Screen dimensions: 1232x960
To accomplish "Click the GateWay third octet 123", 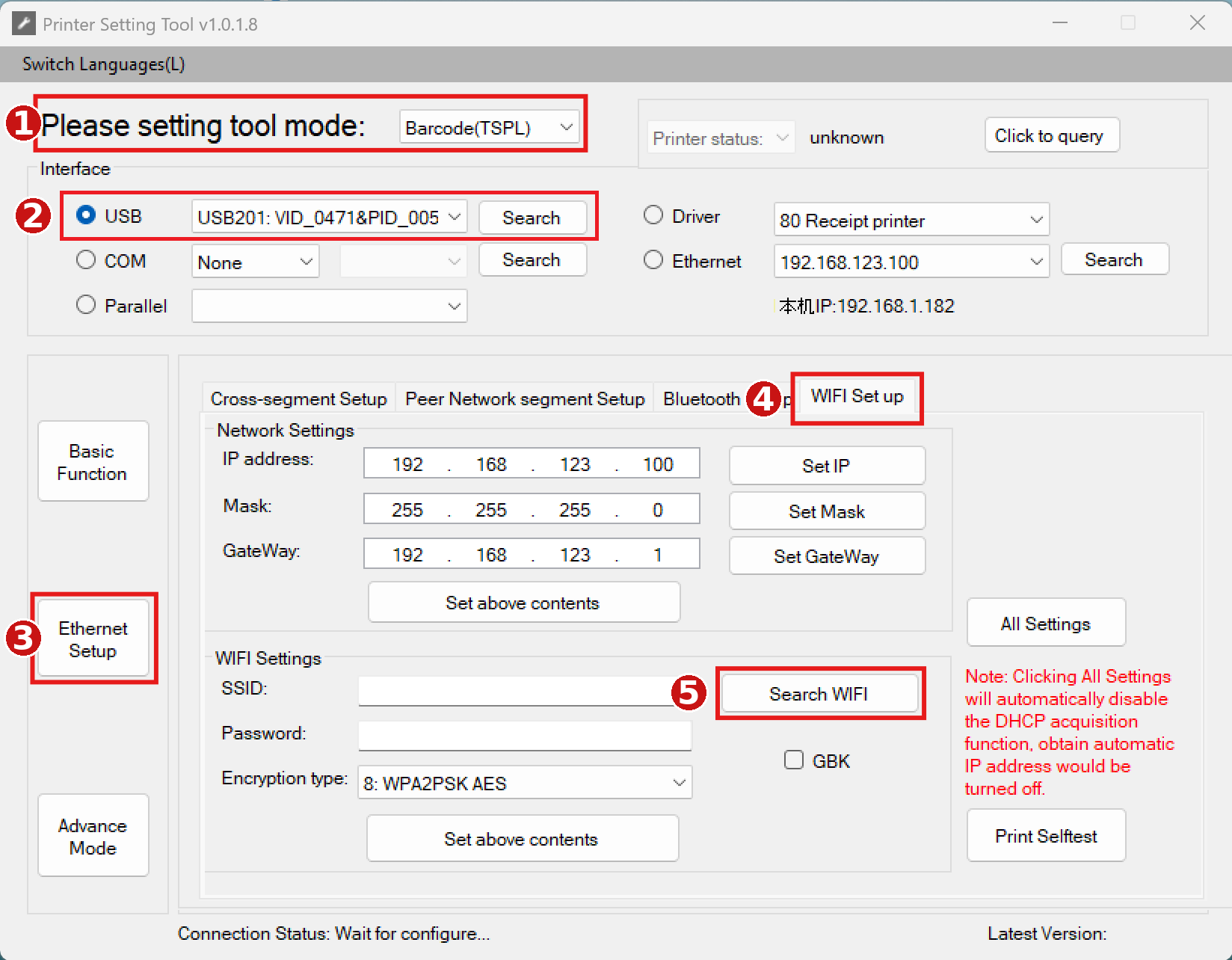I will click(575, 555).
